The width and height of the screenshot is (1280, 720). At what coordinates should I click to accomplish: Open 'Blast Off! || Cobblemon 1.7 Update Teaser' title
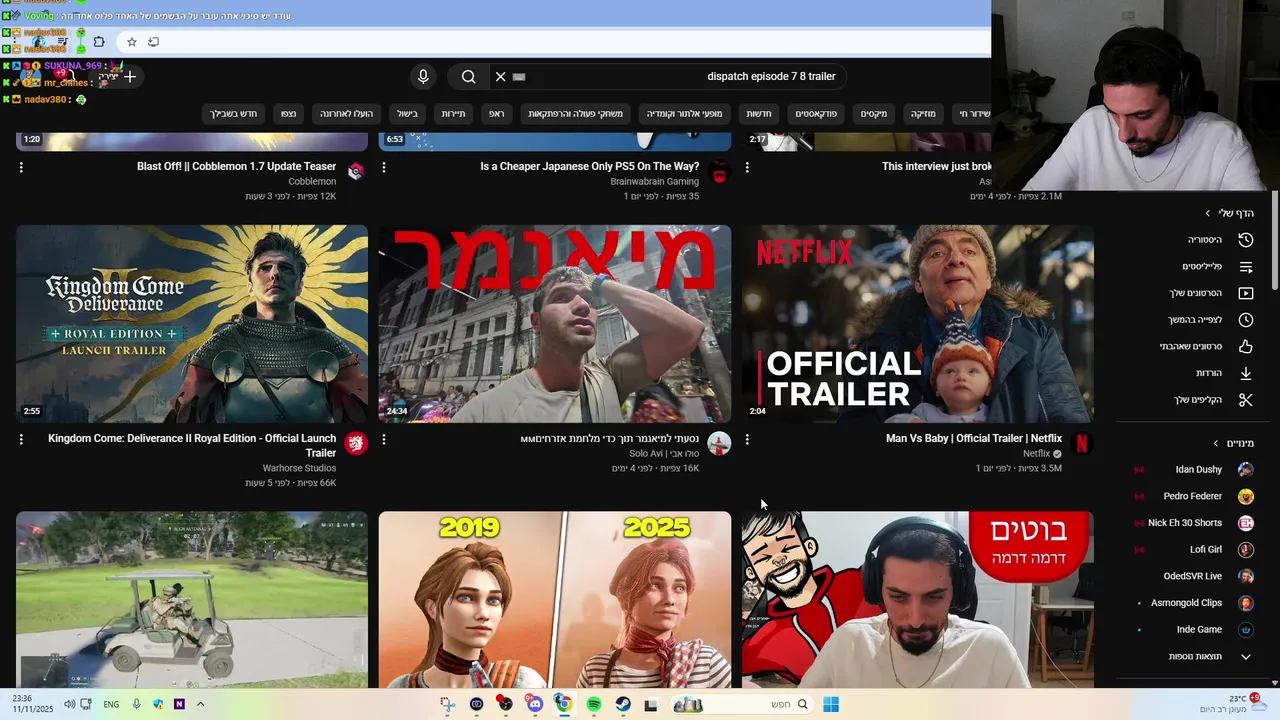pyautogui.click(x=236, y=167)
